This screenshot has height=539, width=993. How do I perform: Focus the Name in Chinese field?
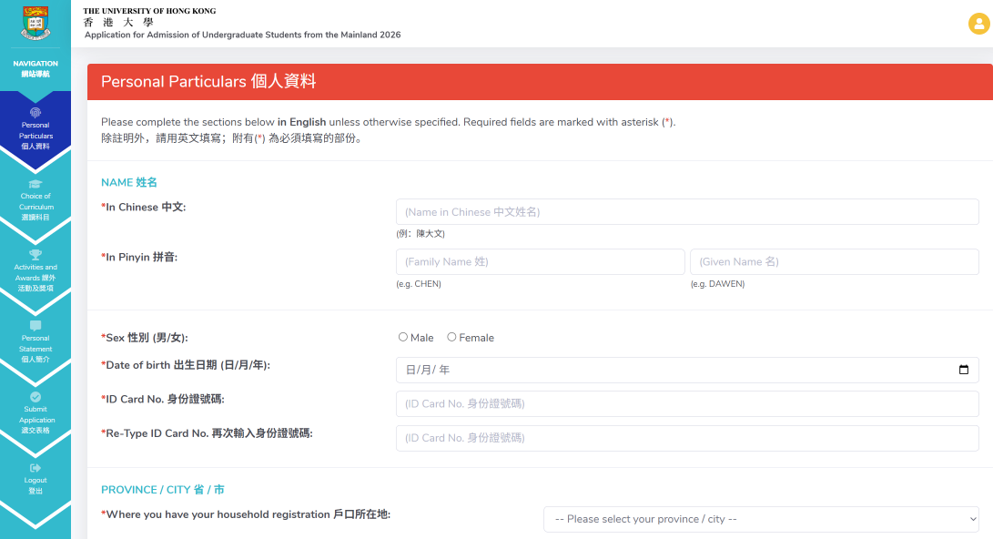tap(687, 212)
